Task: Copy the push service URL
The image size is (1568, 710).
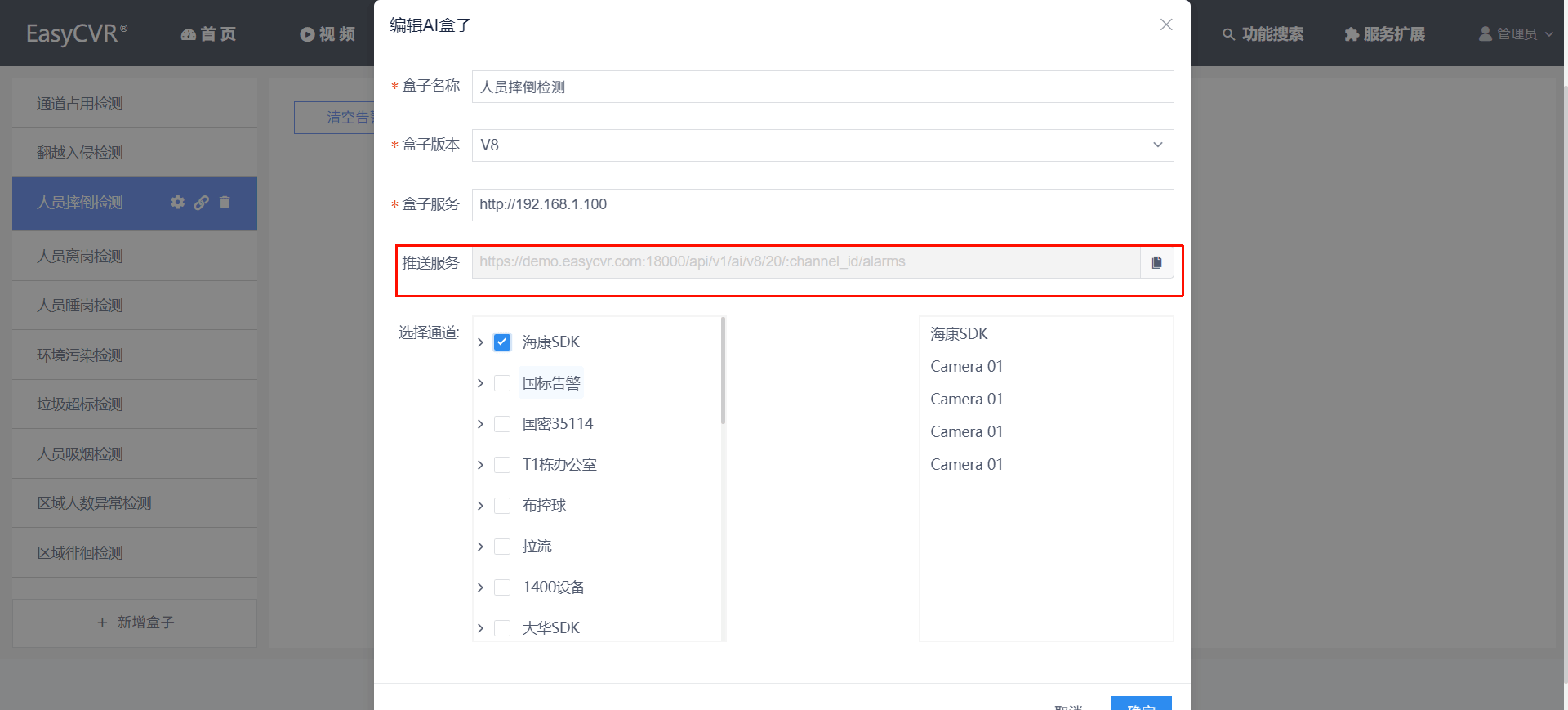Action: tap(1156, 262)
